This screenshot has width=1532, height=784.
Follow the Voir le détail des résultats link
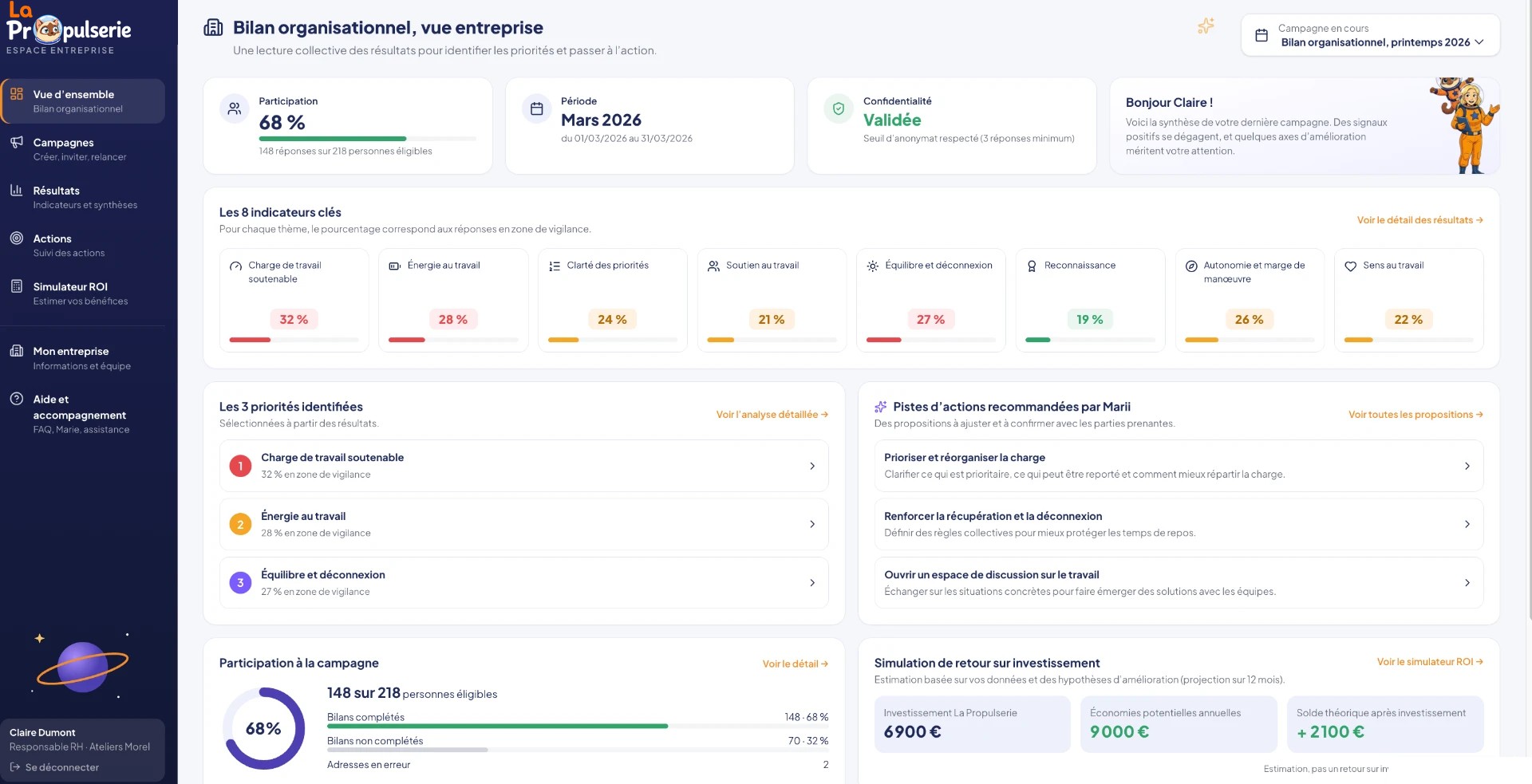coord(1419,220)
